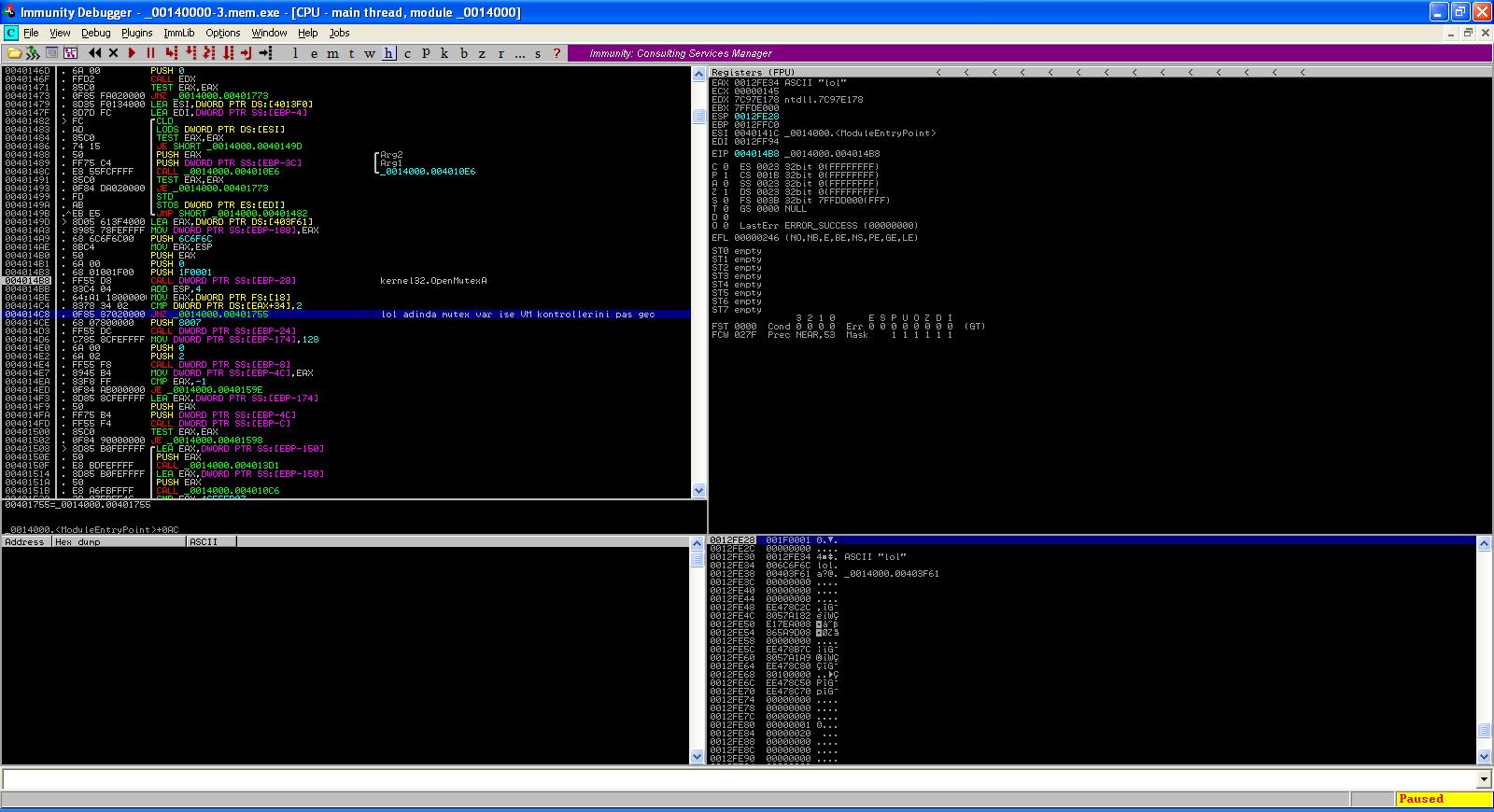
Task: Click into the command bar input field
Action: click(739, 778)
